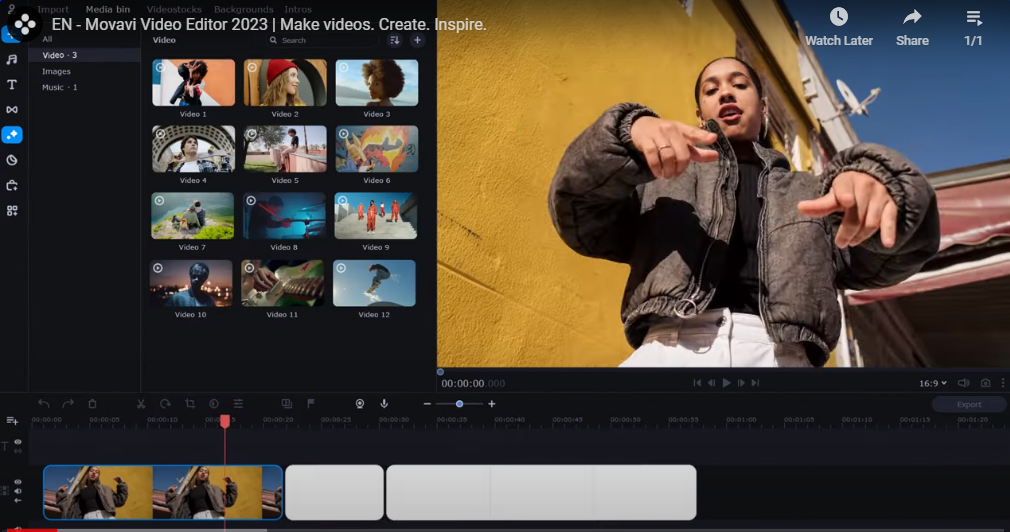
Task: Start webcam recording
Action: tap(359, 404)
